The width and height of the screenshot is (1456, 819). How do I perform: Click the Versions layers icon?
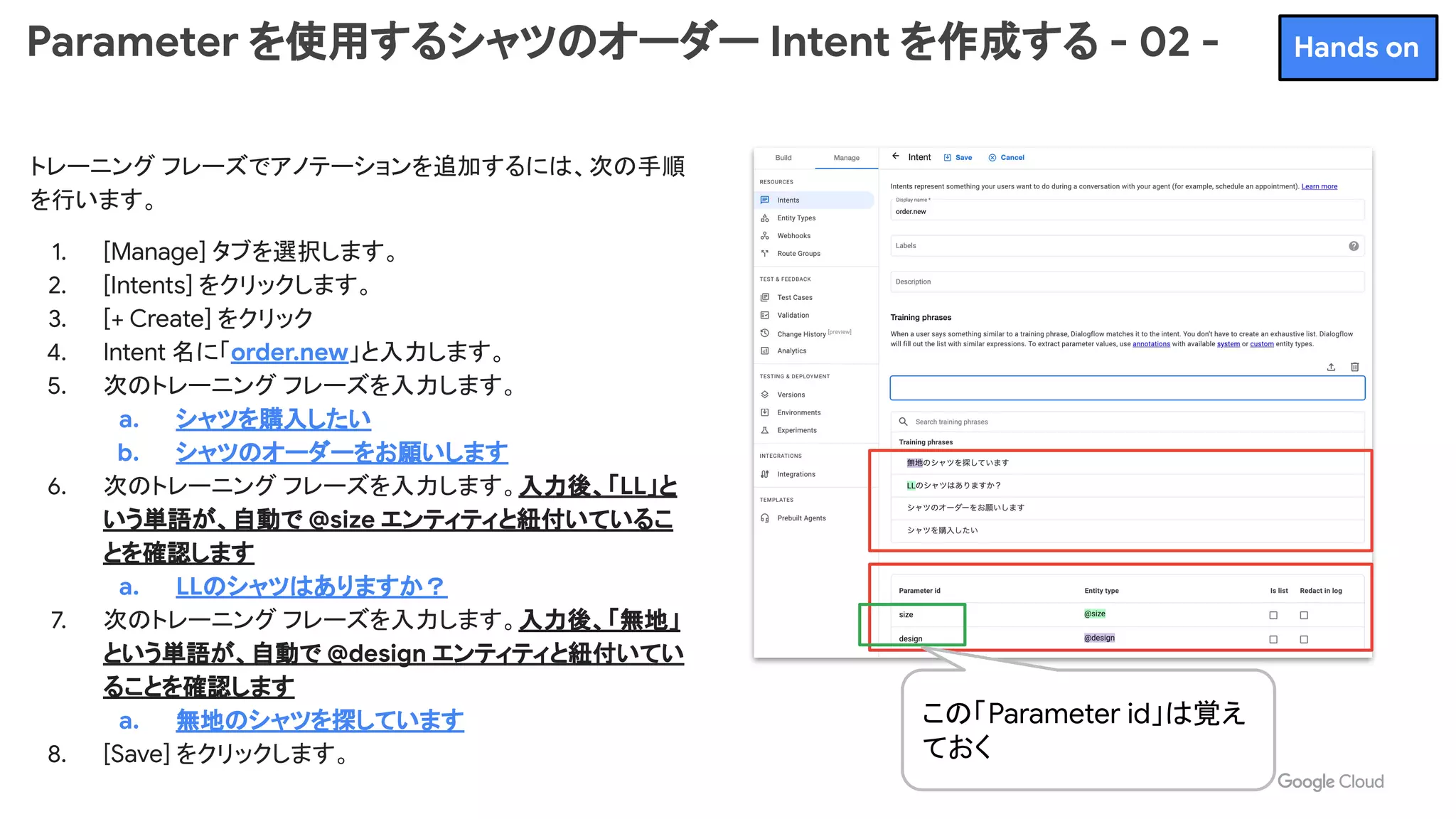765,395
